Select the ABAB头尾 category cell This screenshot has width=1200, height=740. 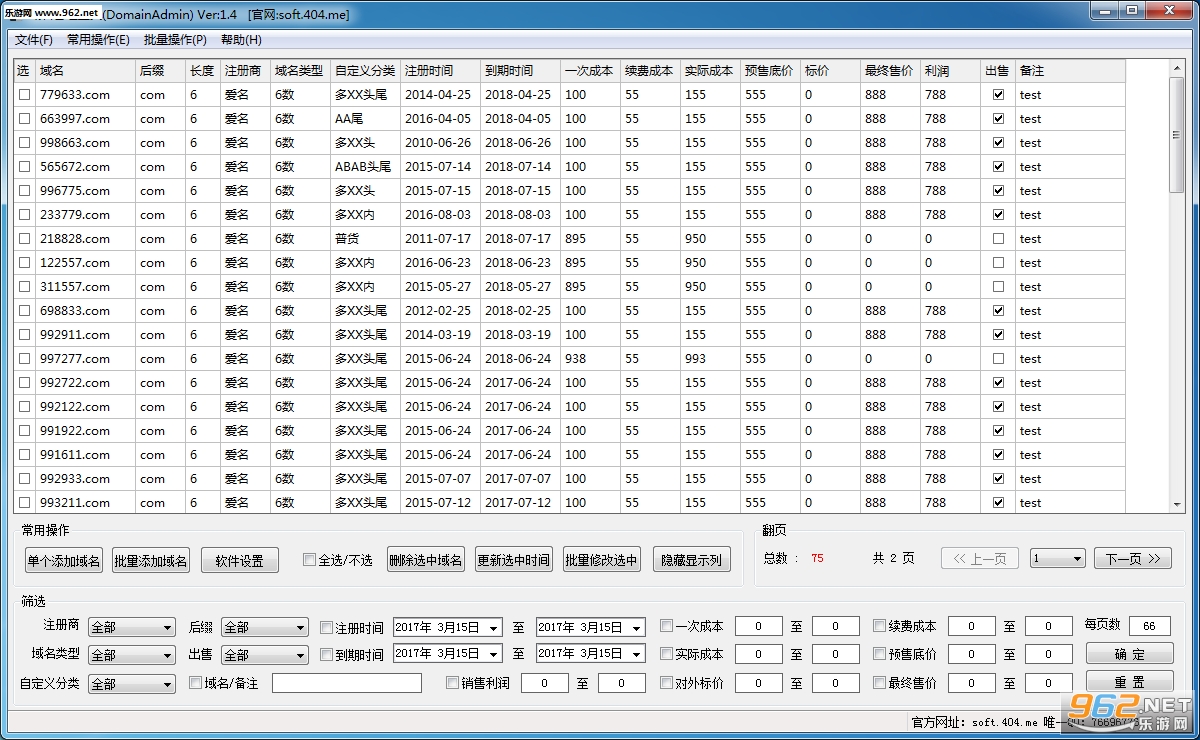tap(365, 167)
